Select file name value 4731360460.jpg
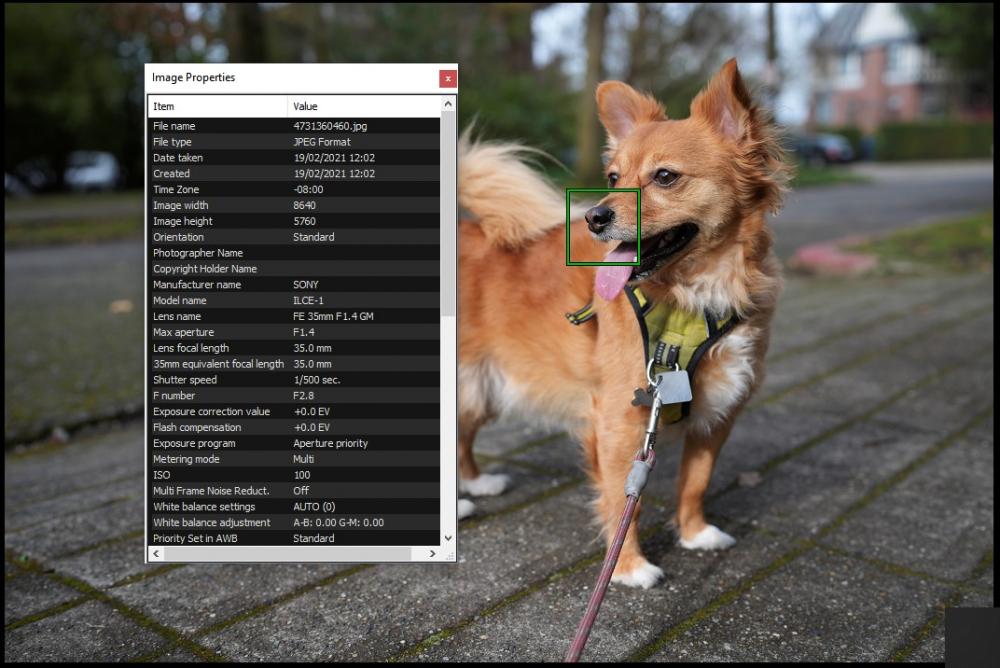Screen dimensions: 1000x668 (330, 126)
